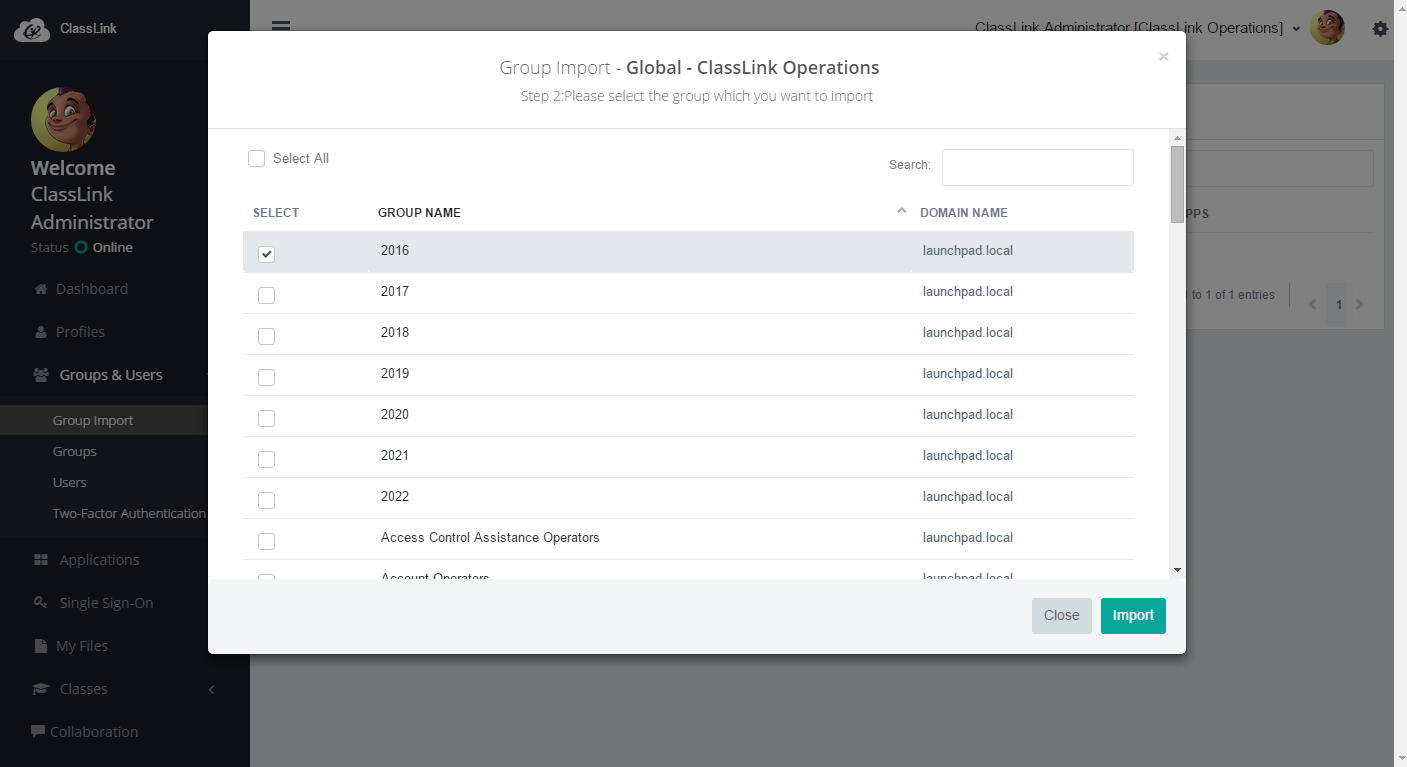
Task: Sort by Domain Name column header
Action: [x=964, y=213]
